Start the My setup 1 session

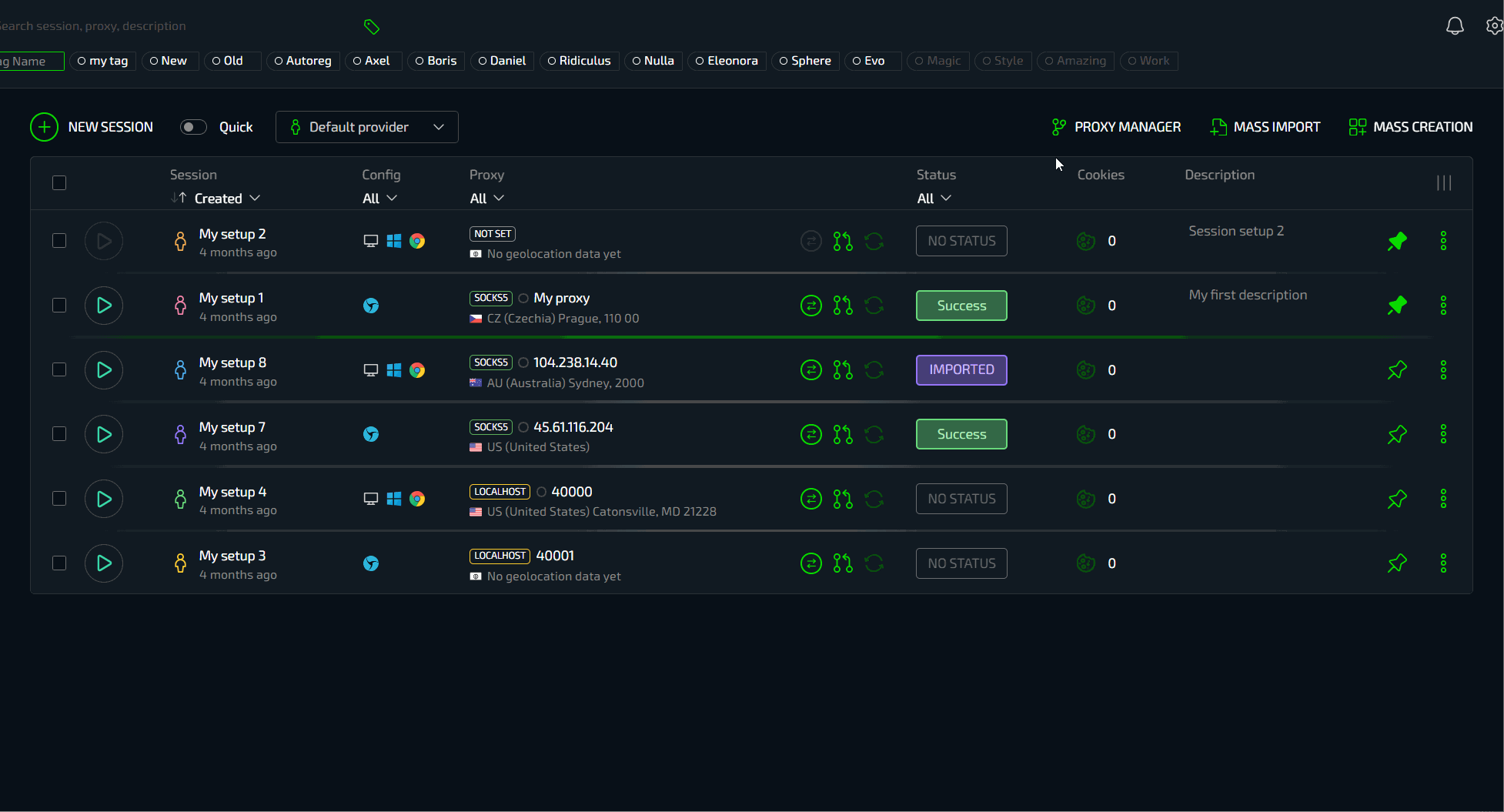(104, 306)
